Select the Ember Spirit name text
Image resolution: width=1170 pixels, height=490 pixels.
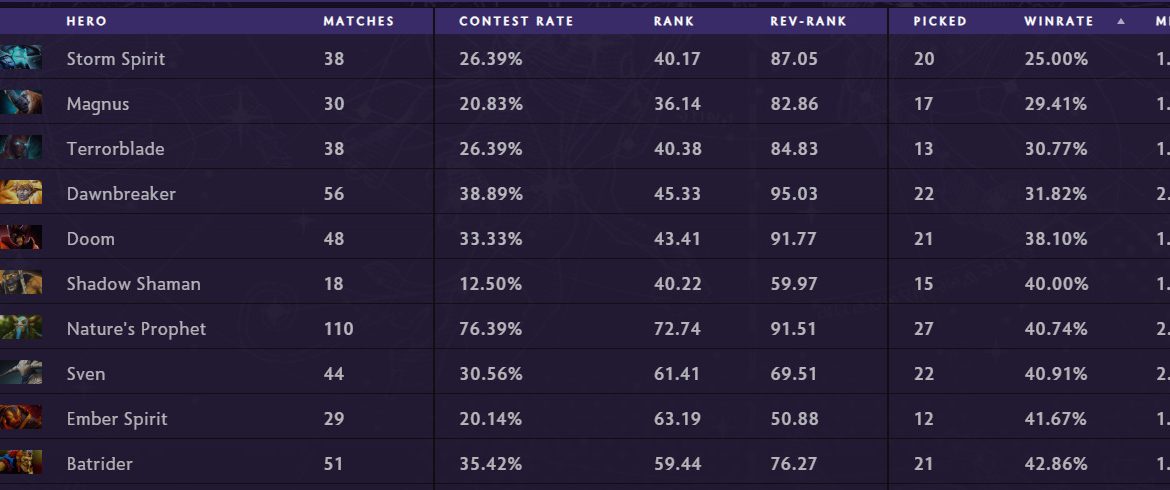click(117, 419)
